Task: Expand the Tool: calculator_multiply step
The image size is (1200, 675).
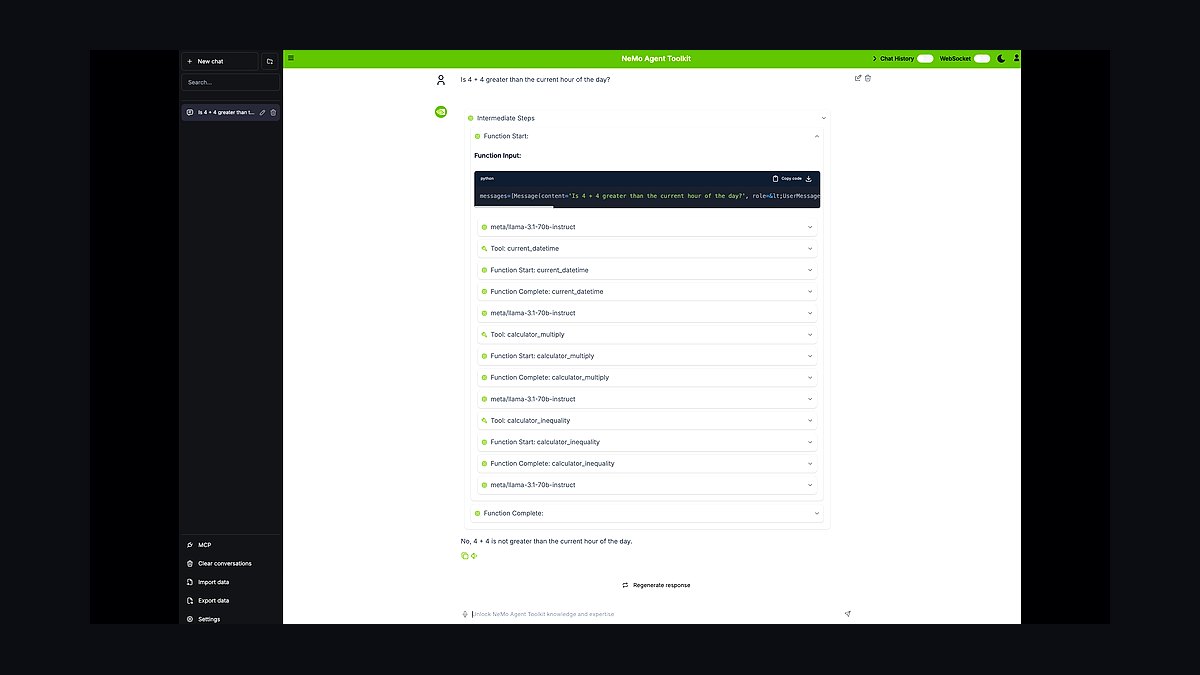Action: point(647,334)
